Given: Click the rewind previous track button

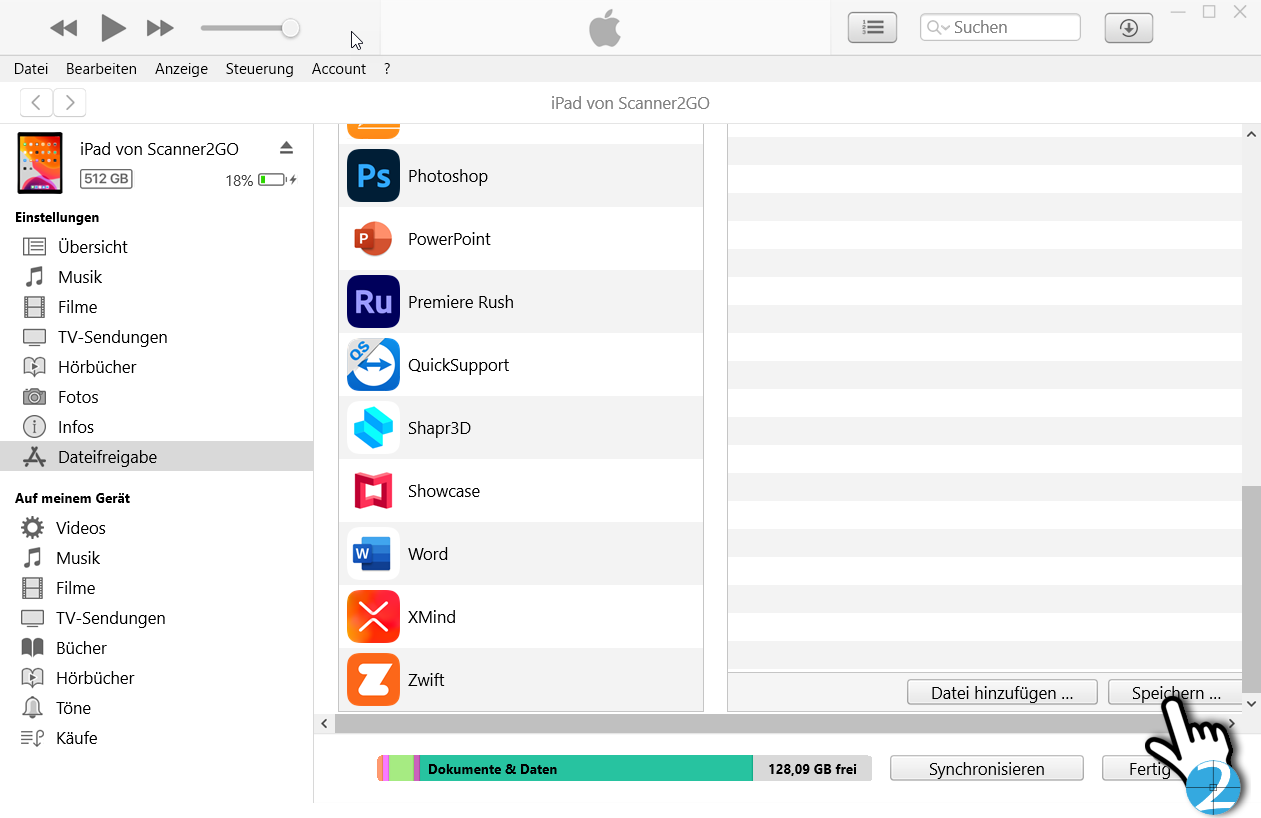Looking at the screenshot, I should coord(64,28).
